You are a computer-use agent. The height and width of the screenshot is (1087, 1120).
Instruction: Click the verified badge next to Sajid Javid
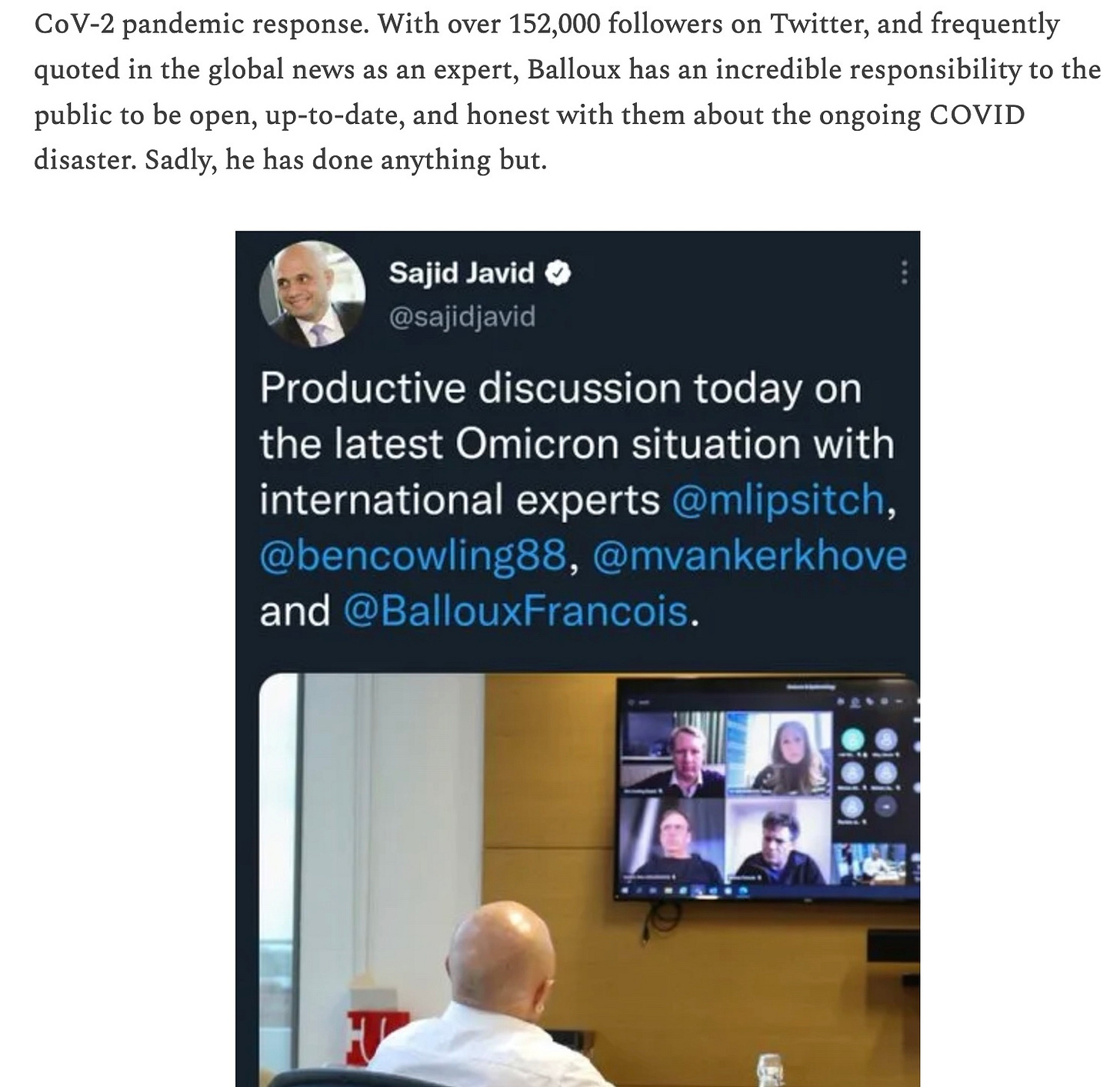pyautogui.click(x=558, y=273)
